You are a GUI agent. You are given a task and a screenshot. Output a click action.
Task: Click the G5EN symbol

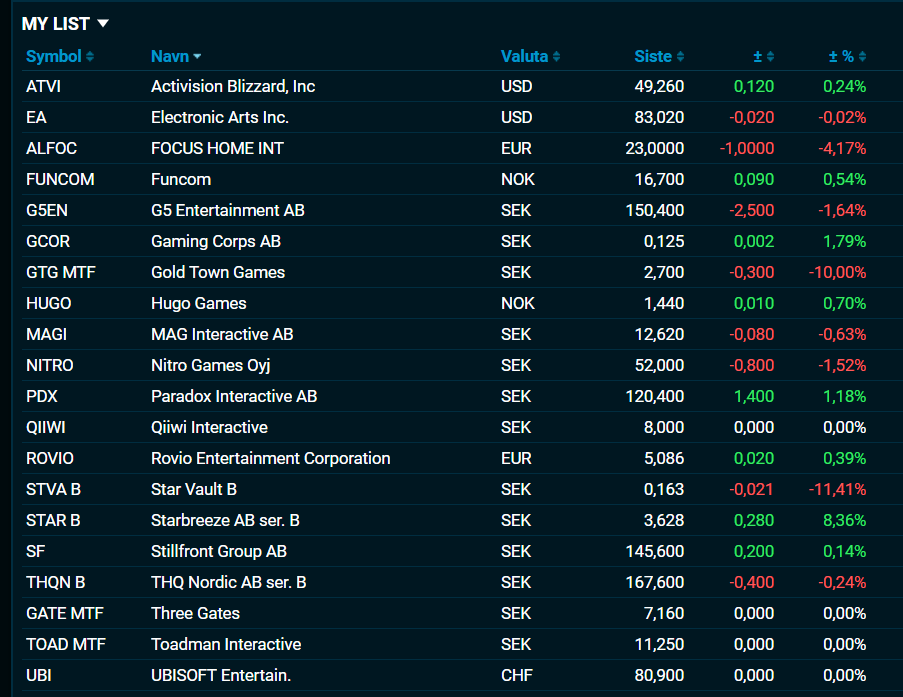(x=47, y=211)
